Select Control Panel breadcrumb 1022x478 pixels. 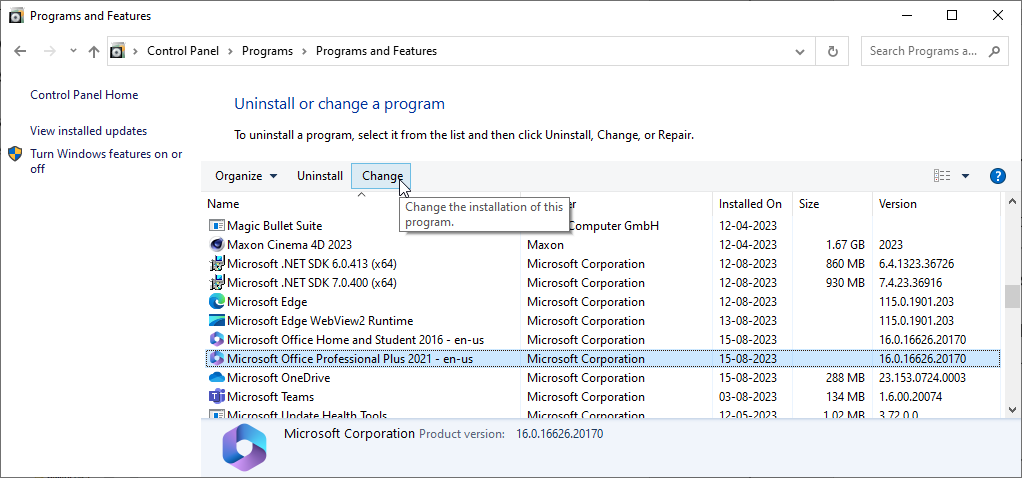click(x=183, y=51)
